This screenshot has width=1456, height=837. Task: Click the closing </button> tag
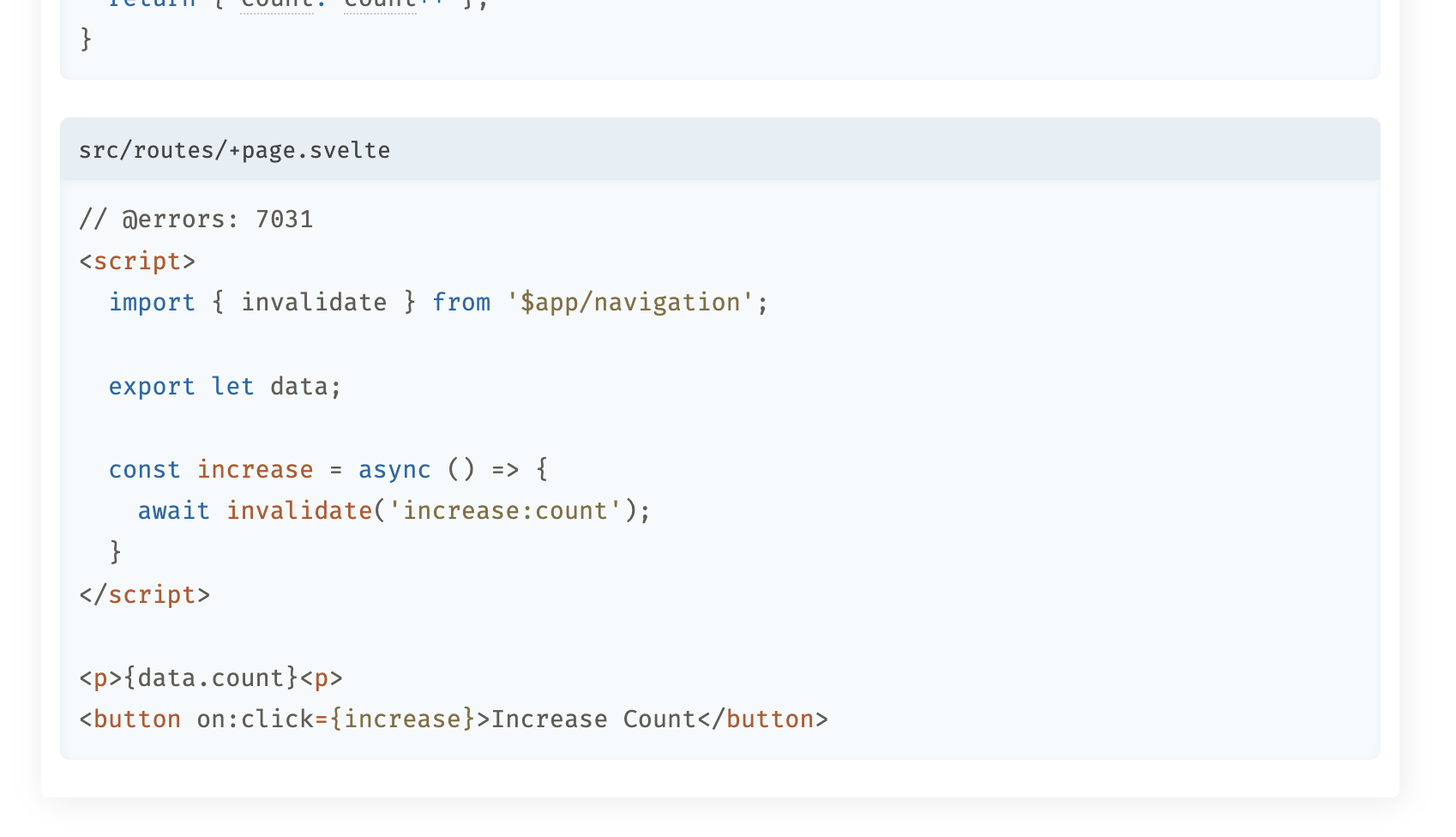pos(763,720)
